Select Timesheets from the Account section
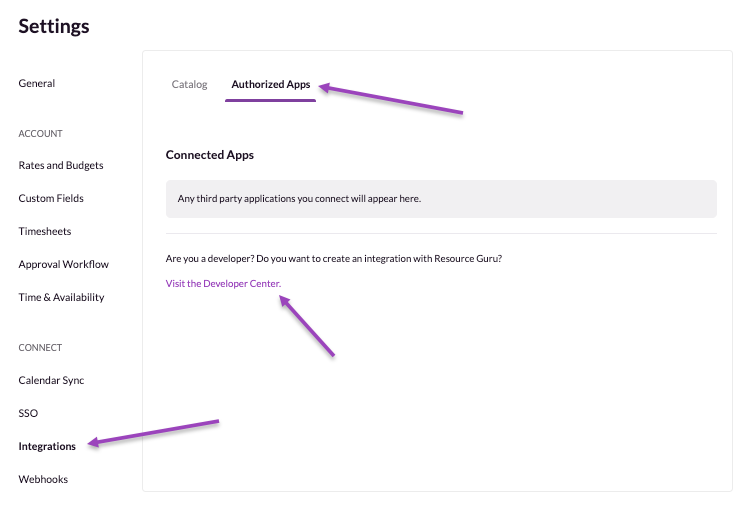Viewport: 748px width, 514px height. pyautogui.click(x=45, y=231)
